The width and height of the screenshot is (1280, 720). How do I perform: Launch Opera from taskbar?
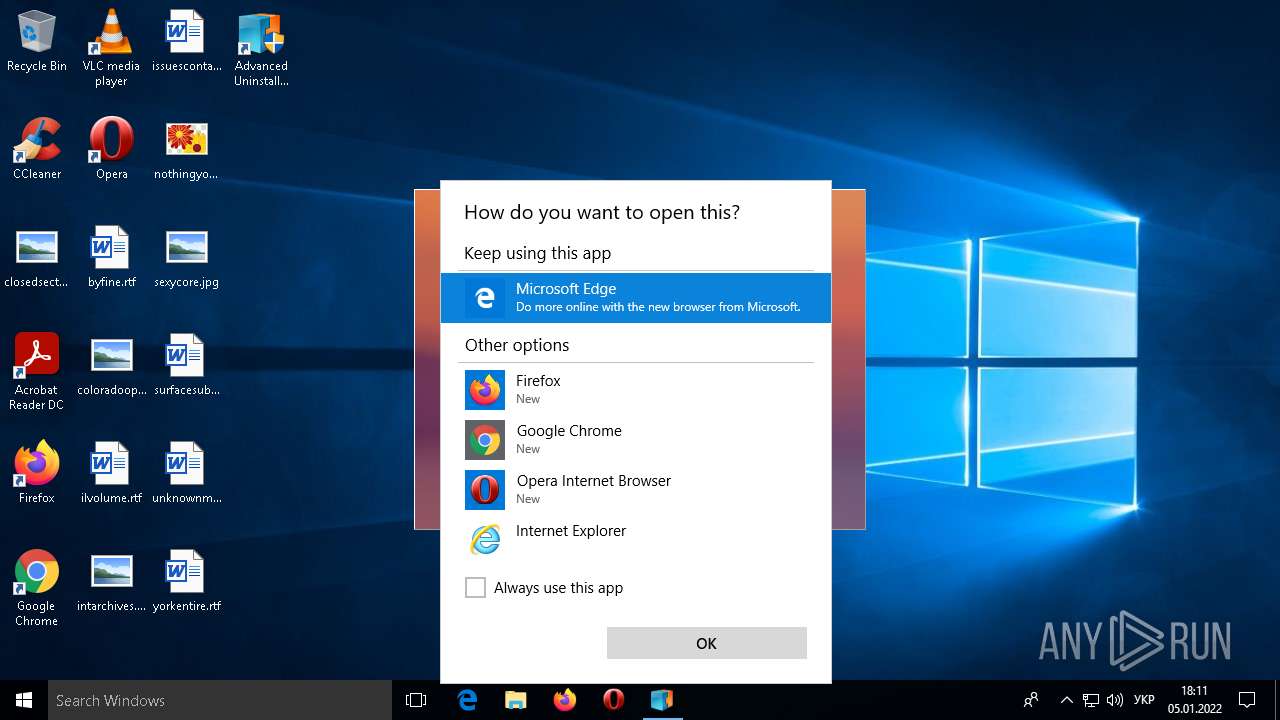[x=614, y=700]
